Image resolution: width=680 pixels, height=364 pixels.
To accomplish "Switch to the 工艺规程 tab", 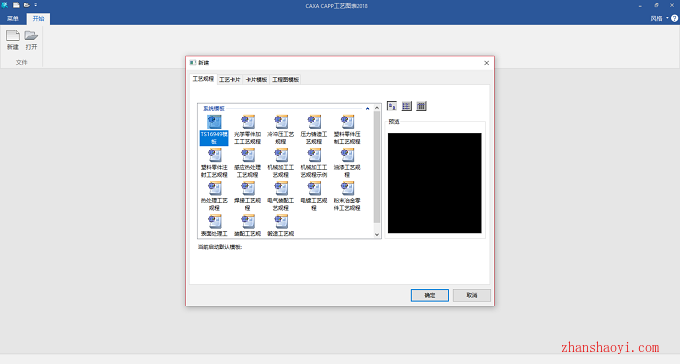I will point(203,79).
